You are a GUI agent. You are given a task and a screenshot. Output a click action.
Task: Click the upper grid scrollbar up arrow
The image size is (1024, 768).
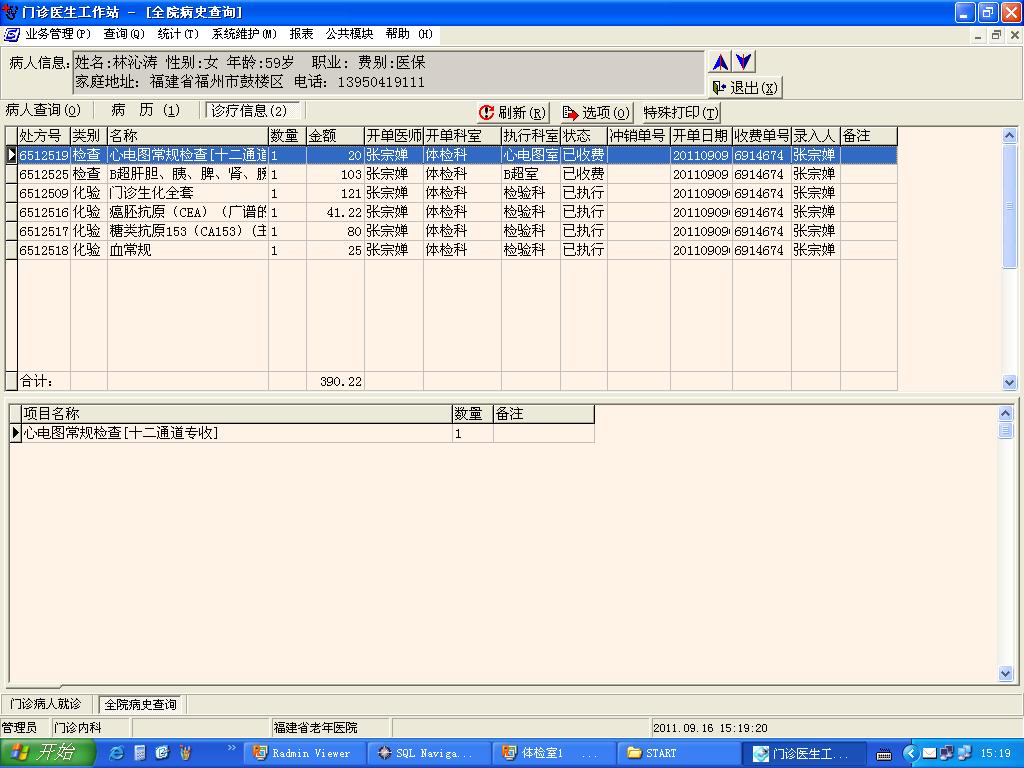click(1010, 136)
